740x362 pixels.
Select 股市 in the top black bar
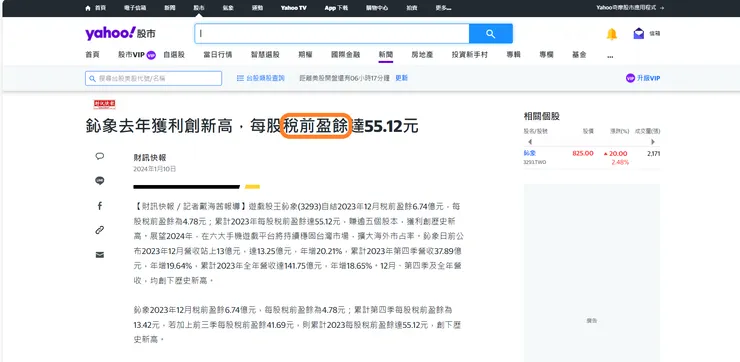pos(199,8)
